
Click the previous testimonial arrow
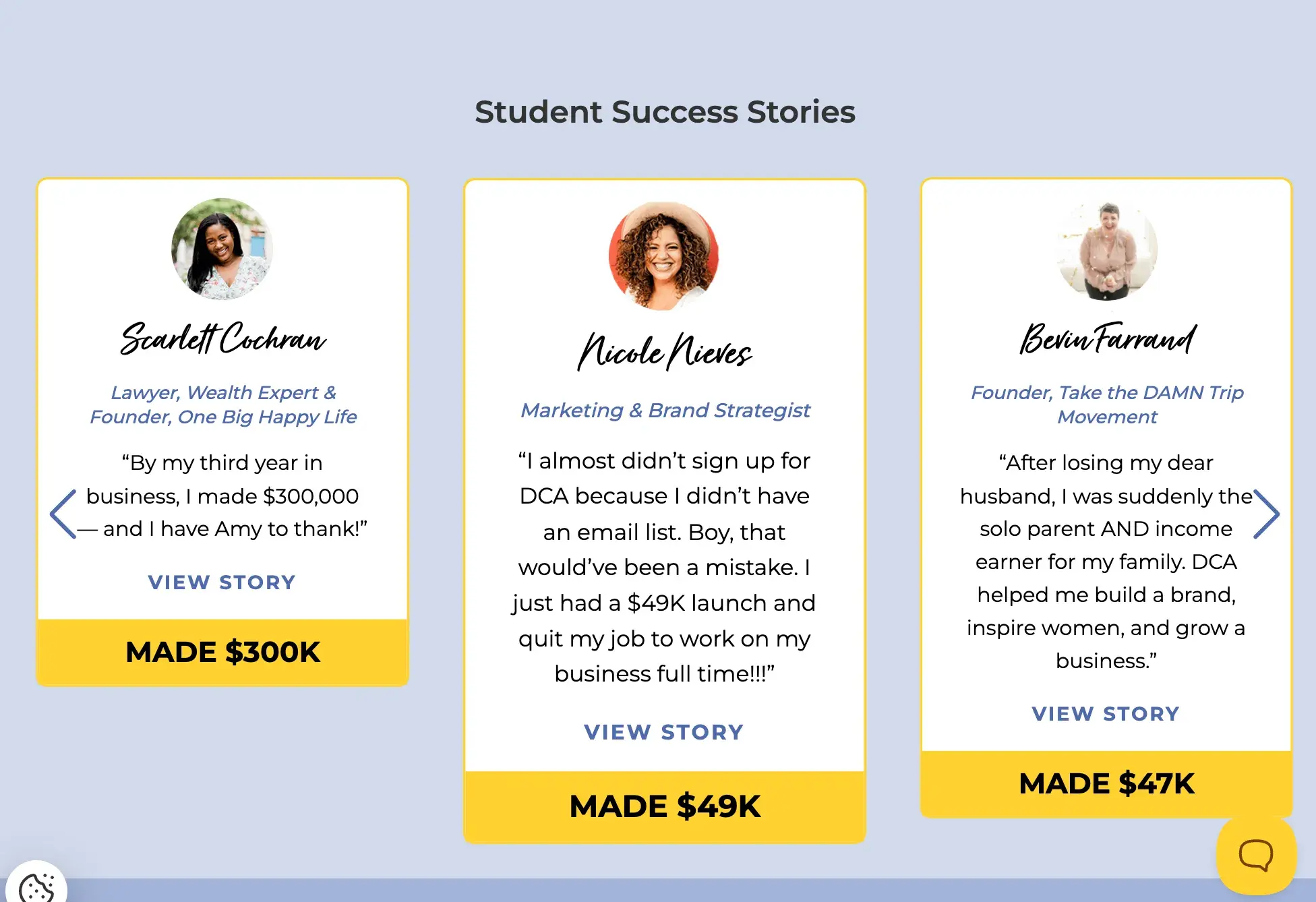(63, 514)
